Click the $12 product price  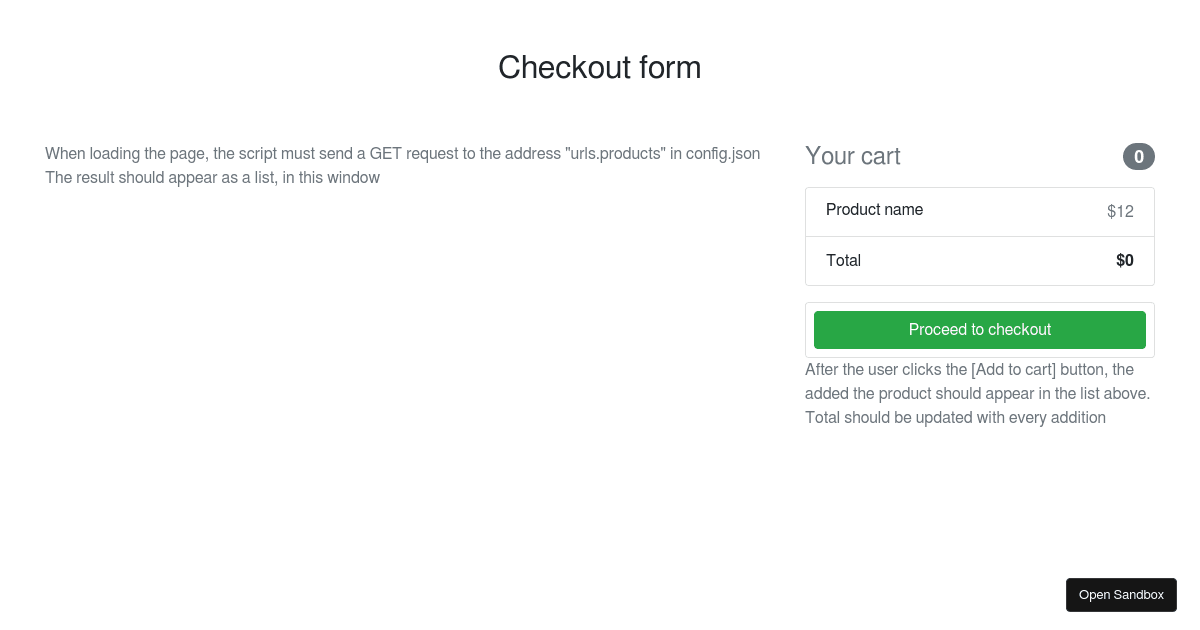point(1120,212)
